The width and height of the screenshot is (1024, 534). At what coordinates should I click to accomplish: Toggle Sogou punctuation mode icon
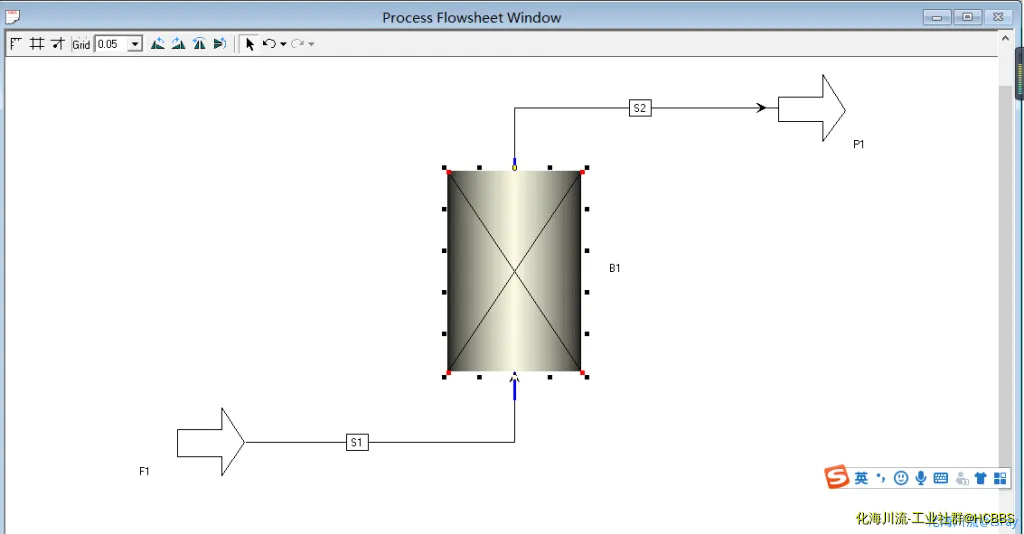click(881, 478)
